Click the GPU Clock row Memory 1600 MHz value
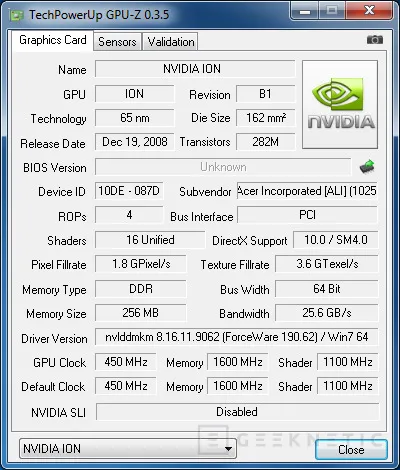This screenshot has width=400, height=470. click(238, 362)
